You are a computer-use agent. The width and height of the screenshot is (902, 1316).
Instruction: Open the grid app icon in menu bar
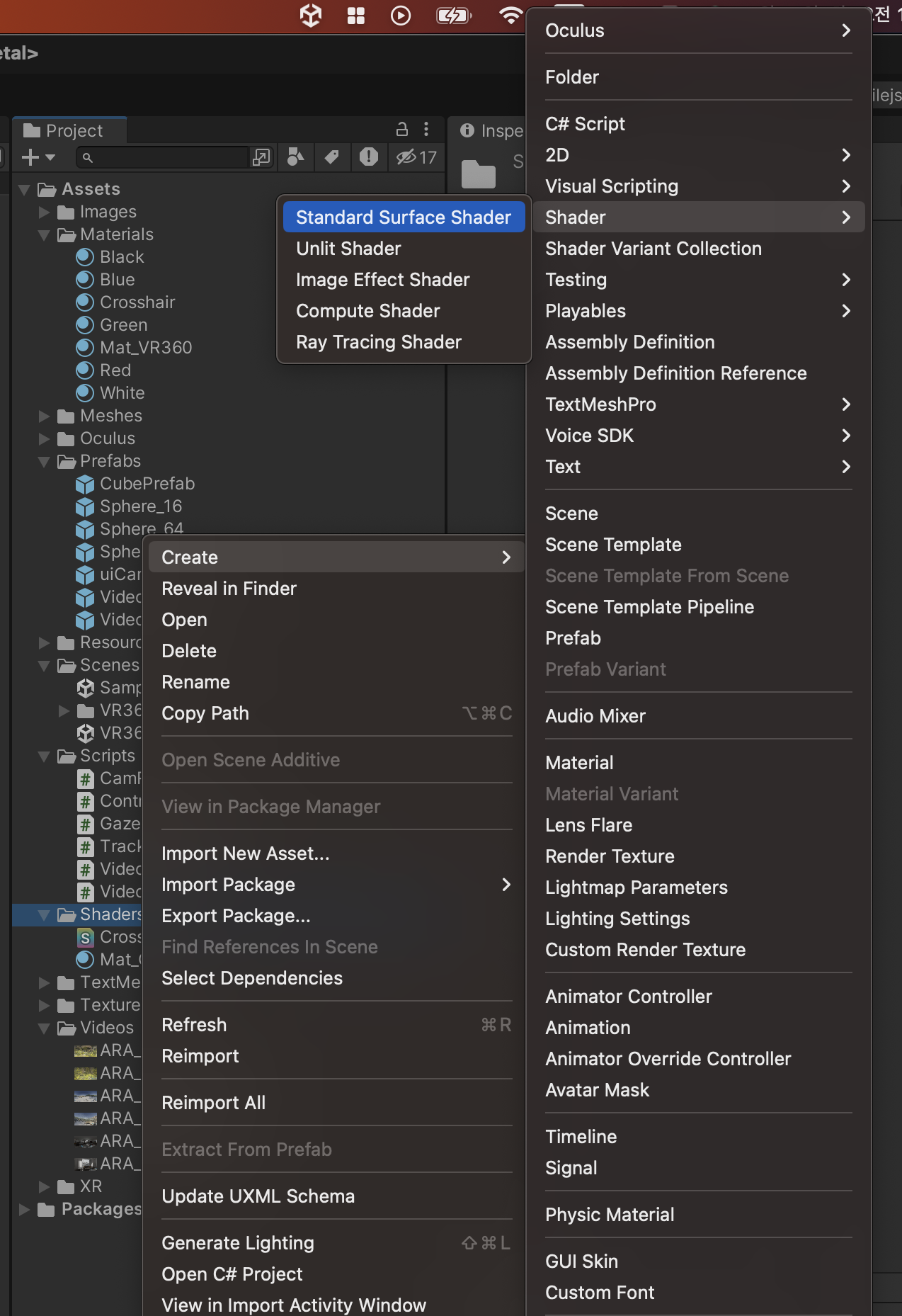(356, 15)
